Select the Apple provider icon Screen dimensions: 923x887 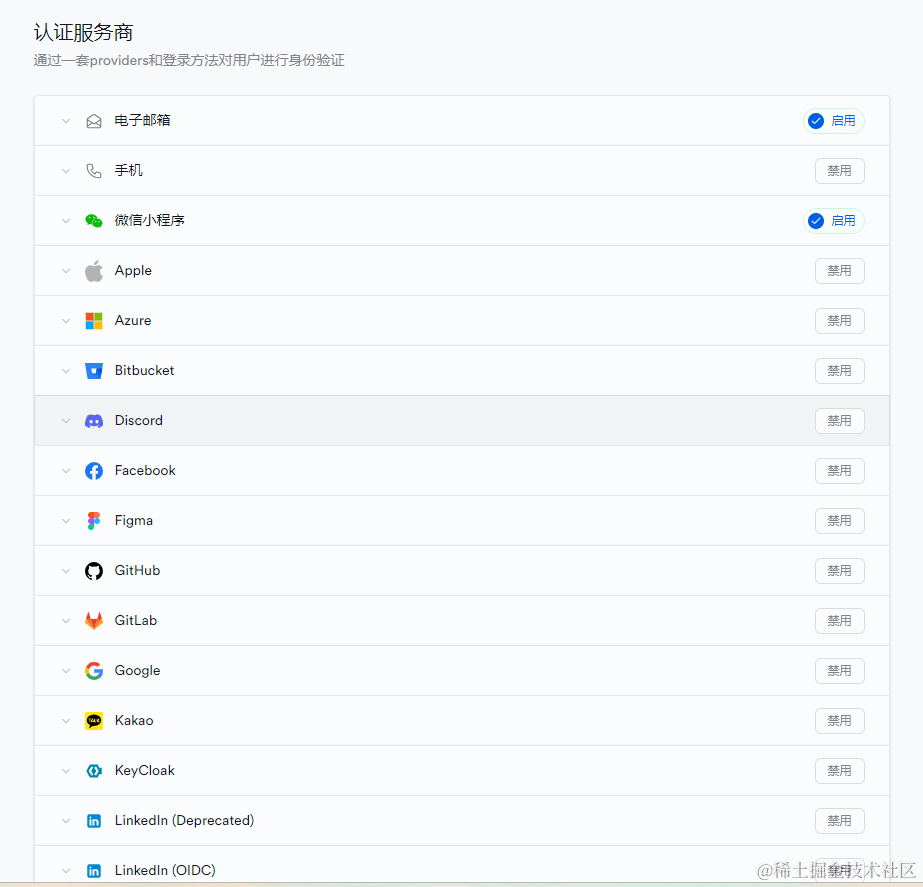pyautogui.click(x=93, y=270)
